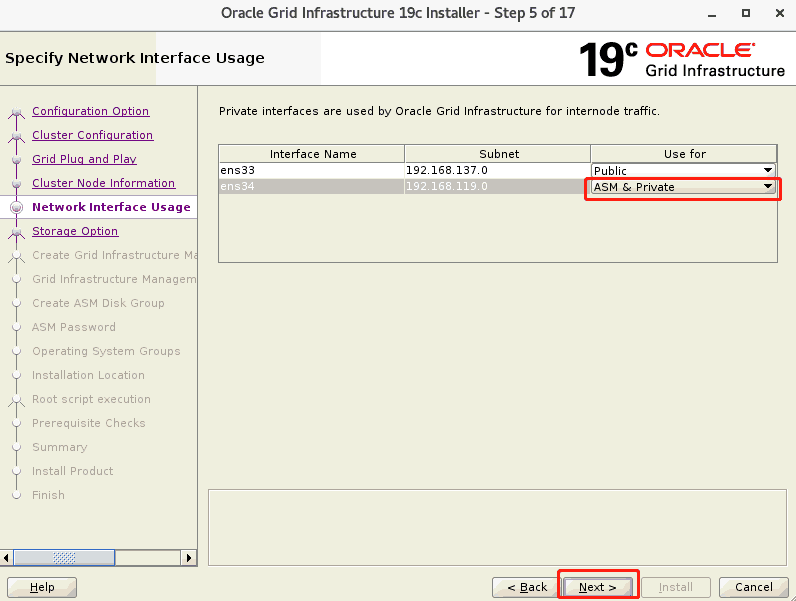
Task: Click the Help button
Action: point(42,587)
